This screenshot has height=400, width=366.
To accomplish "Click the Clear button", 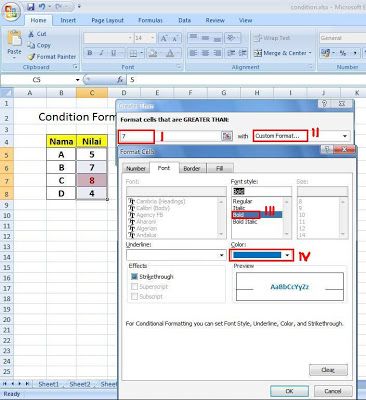I will click(x=328, y=370).
